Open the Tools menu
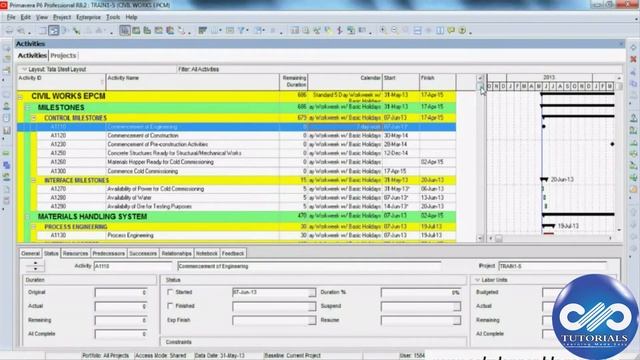The image size is (640, 360). coord(113,17)
